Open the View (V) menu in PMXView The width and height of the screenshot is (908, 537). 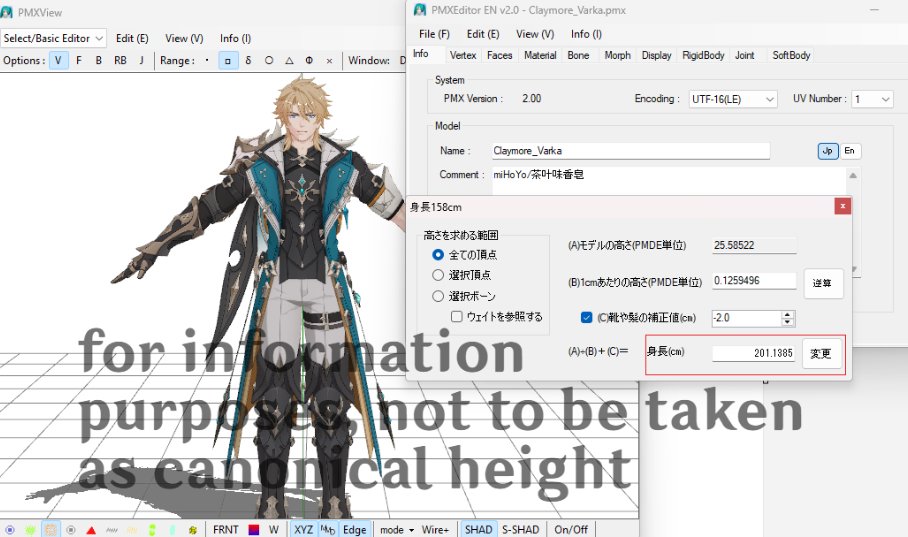click(184, 38)
